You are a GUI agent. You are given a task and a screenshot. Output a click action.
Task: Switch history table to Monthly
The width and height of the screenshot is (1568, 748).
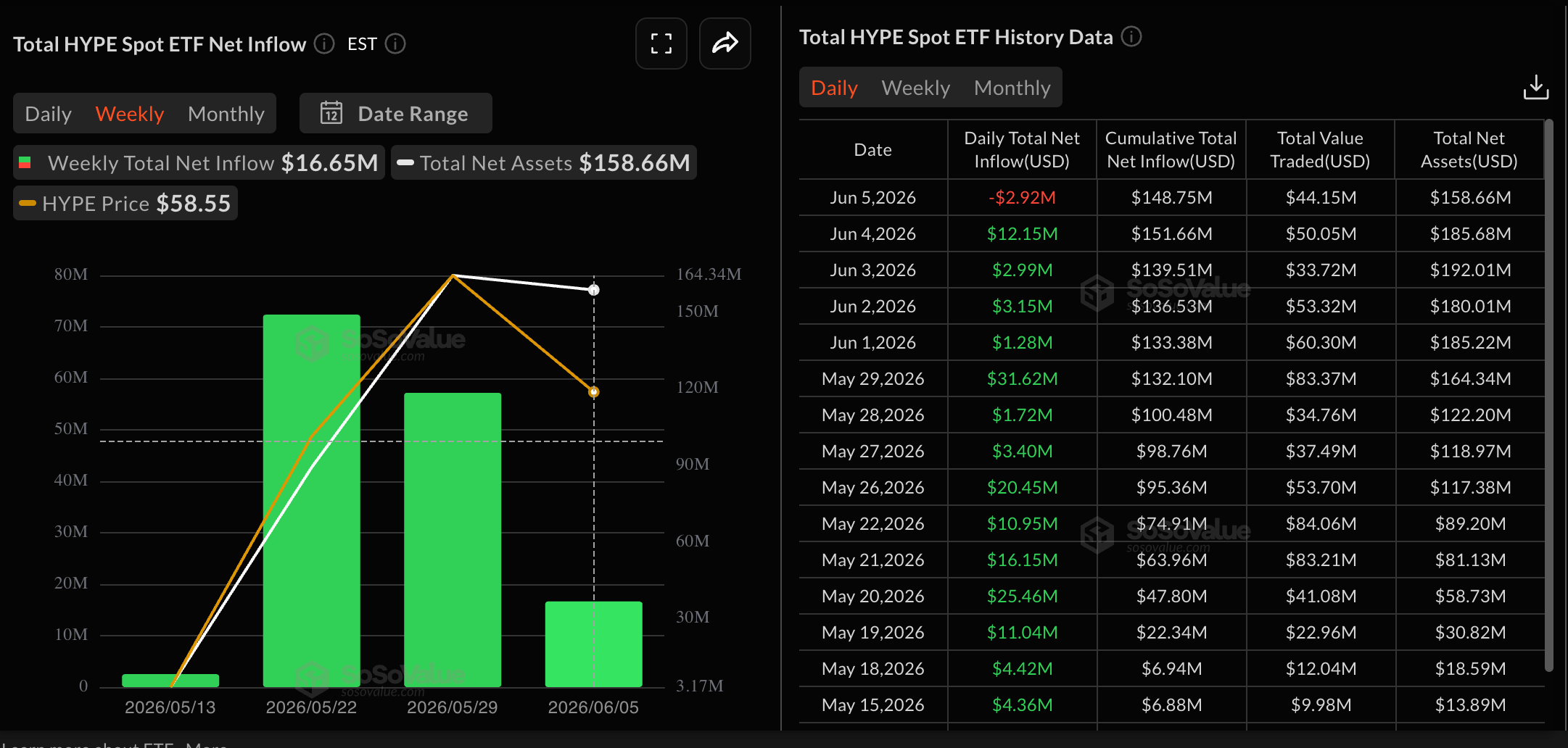tap(1012, 88)
